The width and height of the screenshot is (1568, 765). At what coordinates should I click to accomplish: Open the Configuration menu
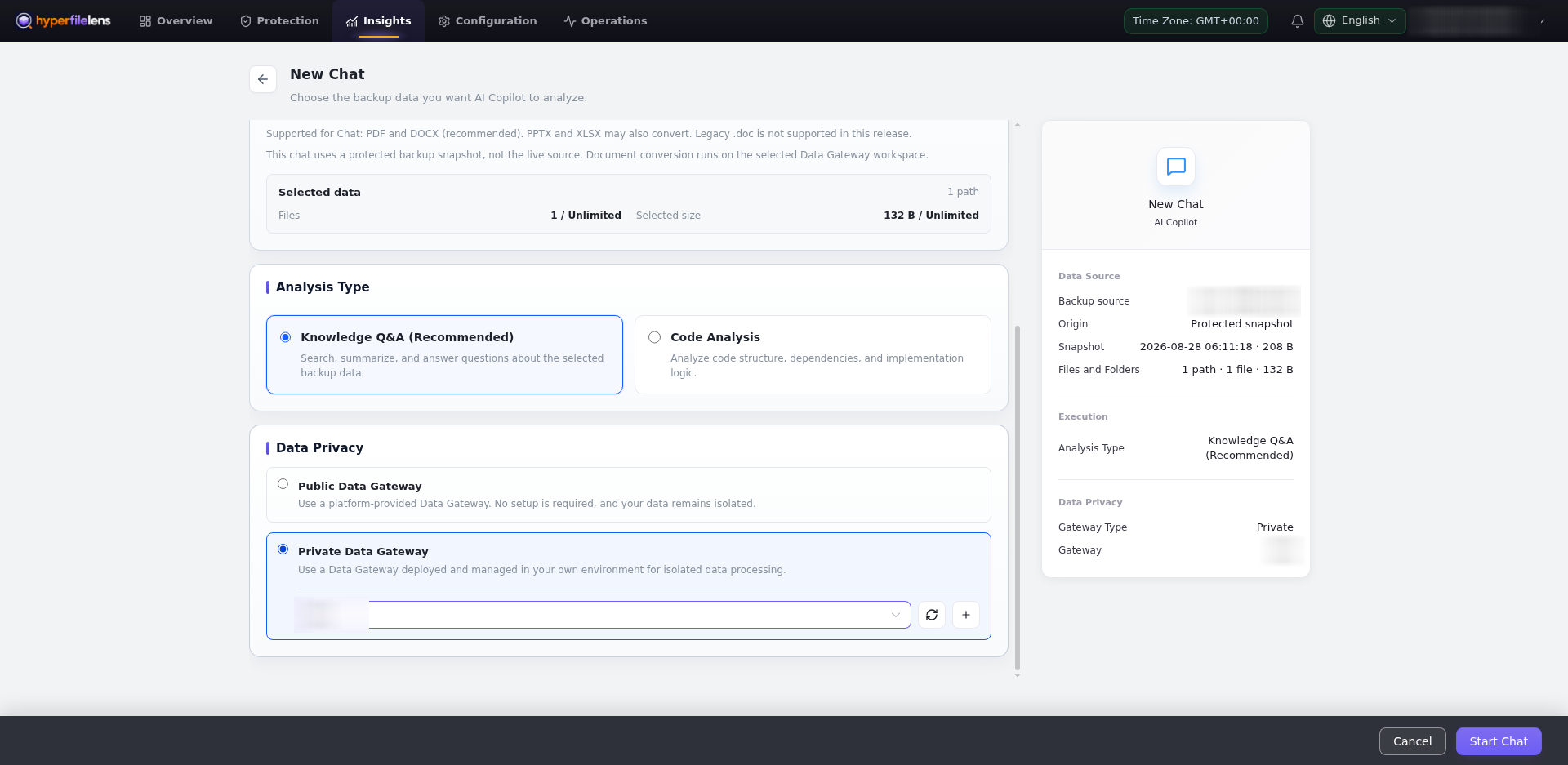tap(488, 21)
